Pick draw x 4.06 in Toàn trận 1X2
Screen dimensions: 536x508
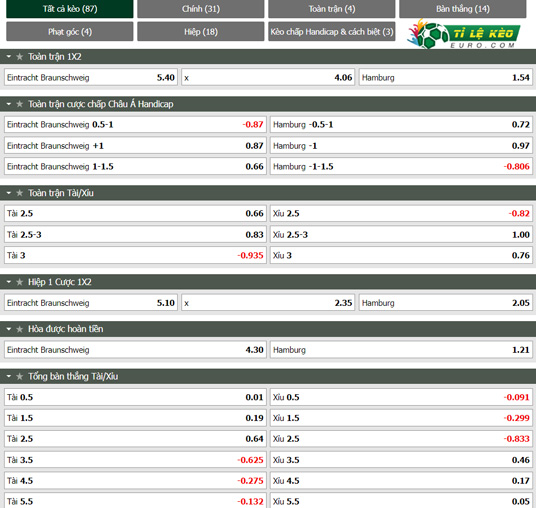click(x=268, y=78)
